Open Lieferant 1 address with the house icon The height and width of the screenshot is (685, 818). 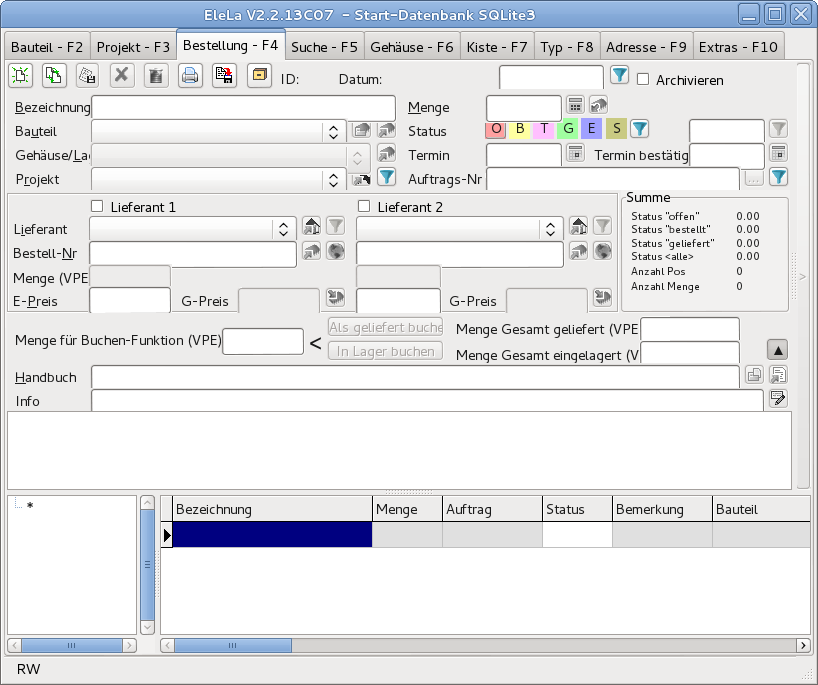(311, 226)
